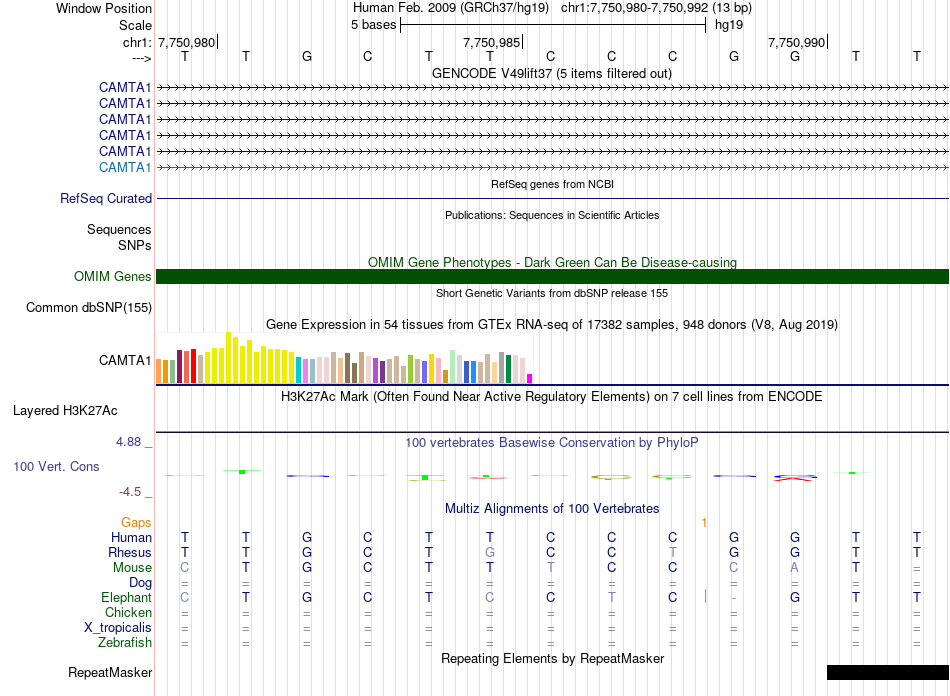
Task: Click the Layered H3K27Ac track label
Action: click(65, 411)
